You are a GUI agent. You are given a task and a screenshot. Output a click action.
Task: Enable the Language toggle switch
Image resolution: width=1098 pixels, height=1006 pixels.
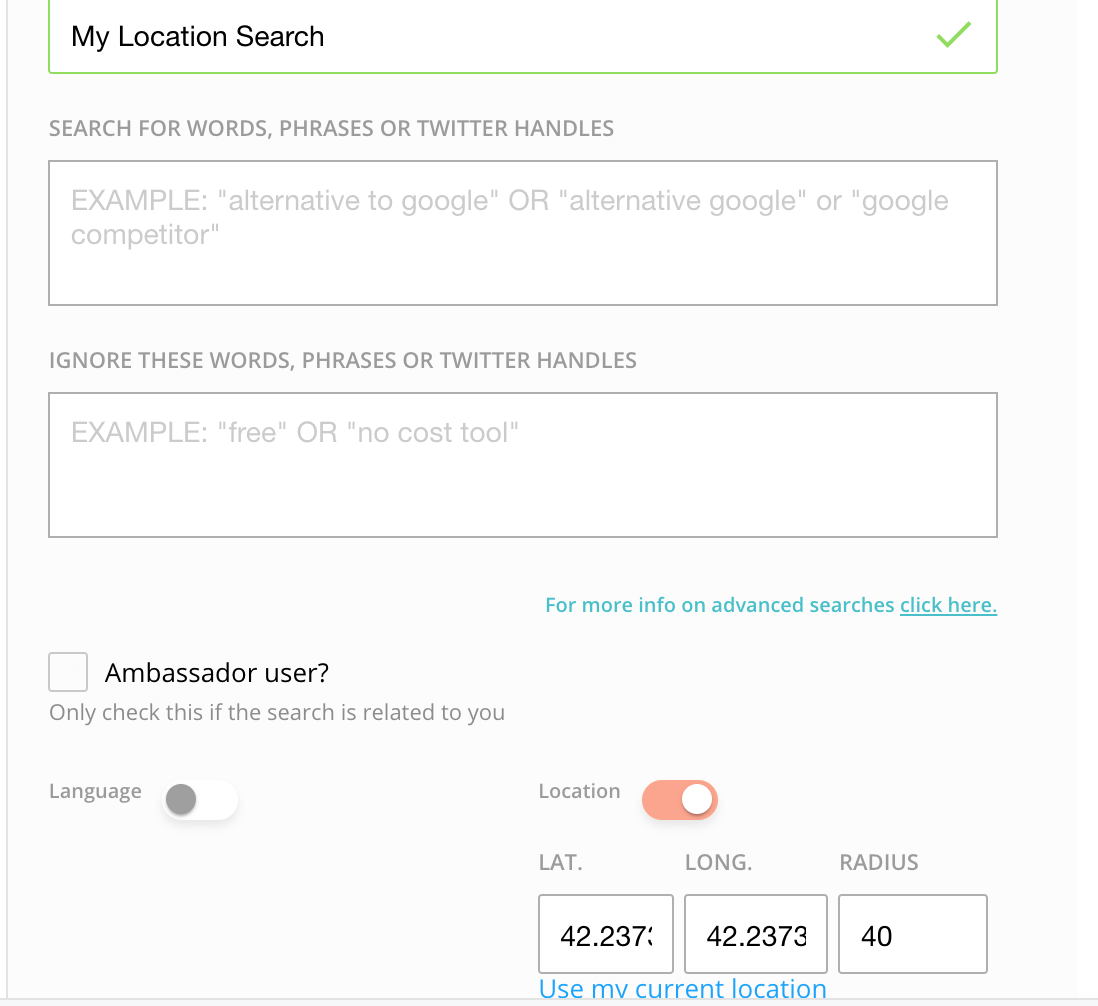pyautogui.click(x=200, y=800)
